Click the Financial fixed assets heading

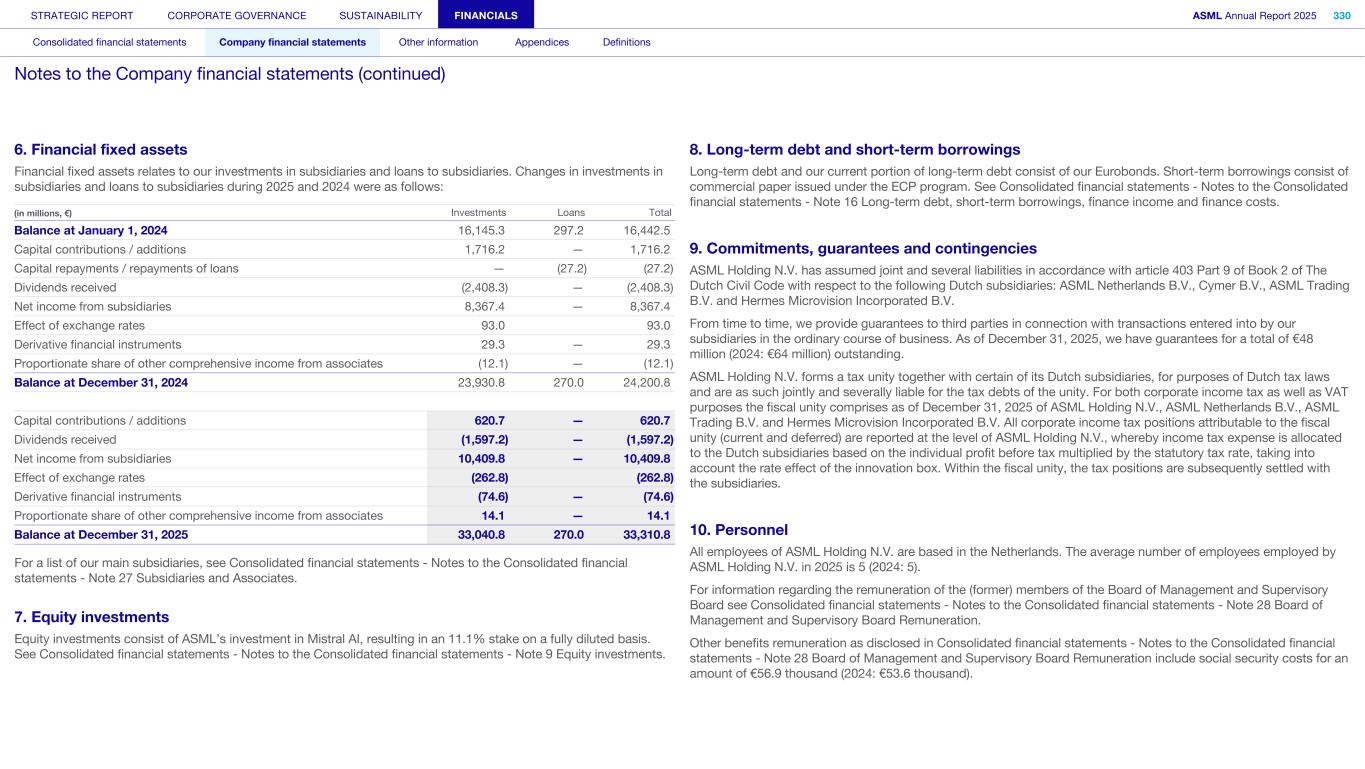pyautogui.click(x=101, y=149)
